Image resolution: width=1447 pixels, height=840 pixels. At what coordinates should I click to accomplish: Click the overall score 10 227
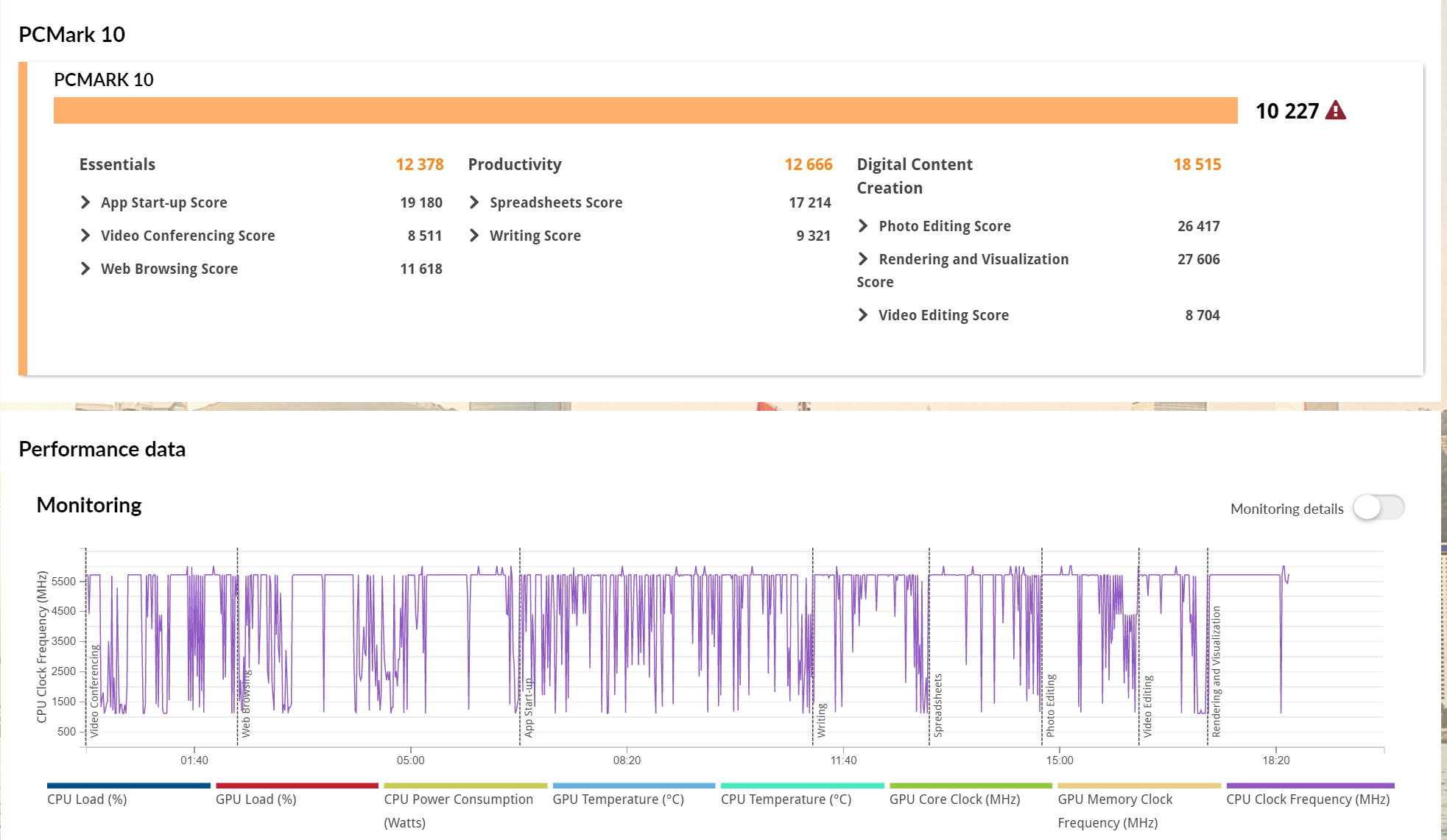pyautogui.click(x=1287, y=111)
